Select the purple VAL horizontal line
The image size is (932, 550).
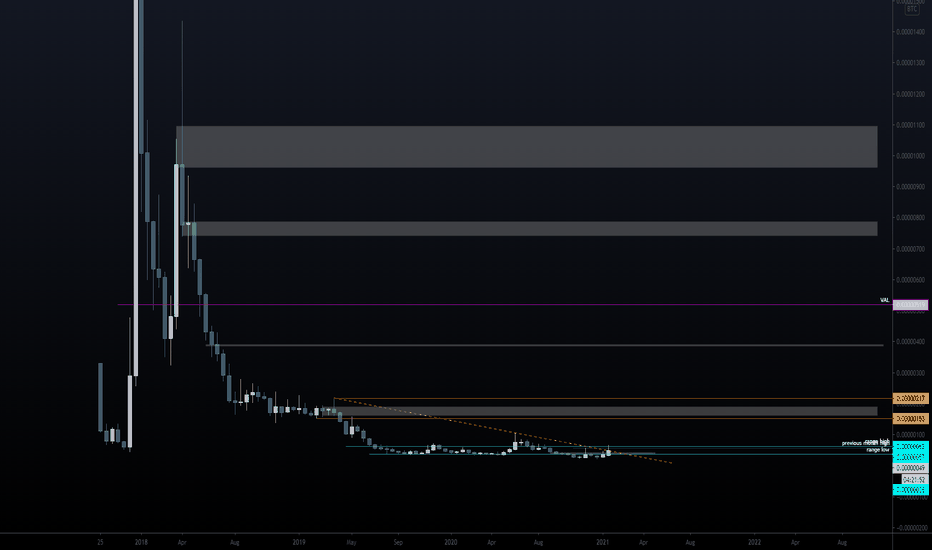click(x=505, y=304)
